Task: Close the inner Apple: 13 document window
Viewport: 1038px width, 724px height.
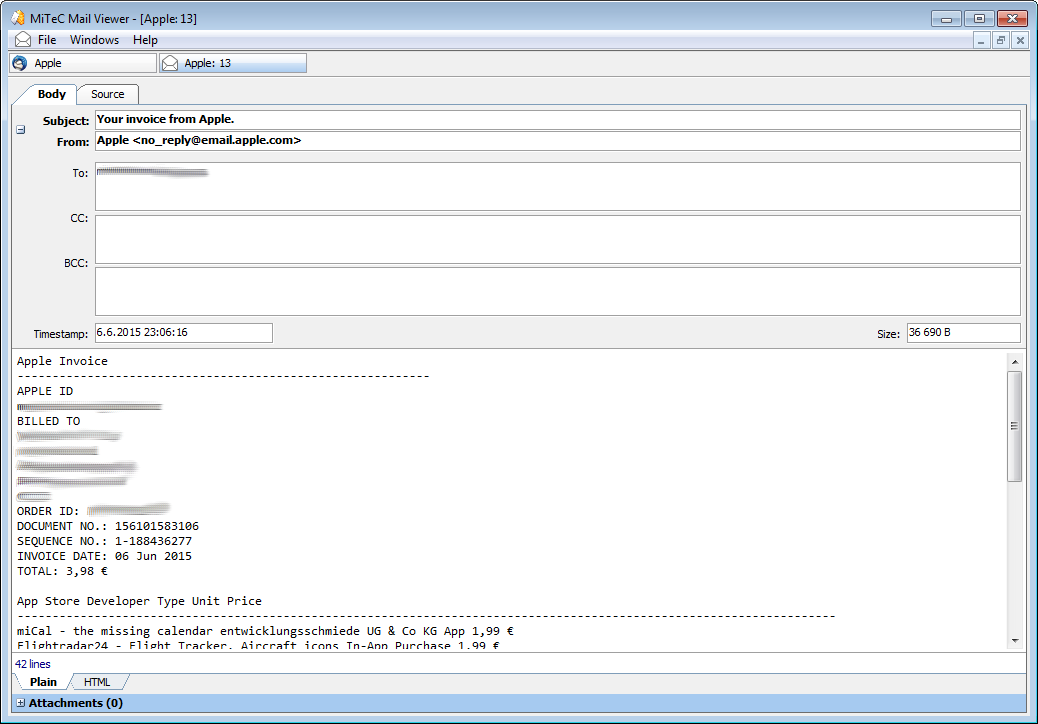Action: coord(1020,41)
